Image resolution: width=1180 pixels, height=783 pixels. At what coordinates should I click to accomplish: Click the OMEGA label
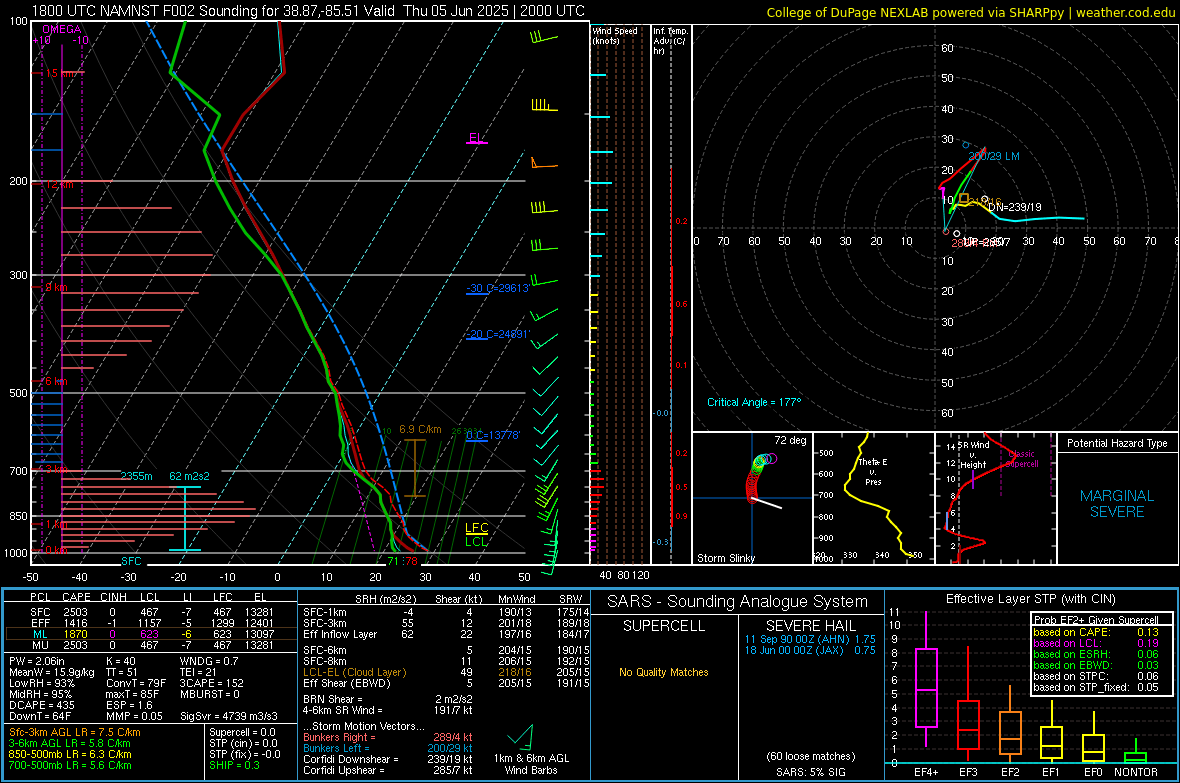tap(62, 29)
